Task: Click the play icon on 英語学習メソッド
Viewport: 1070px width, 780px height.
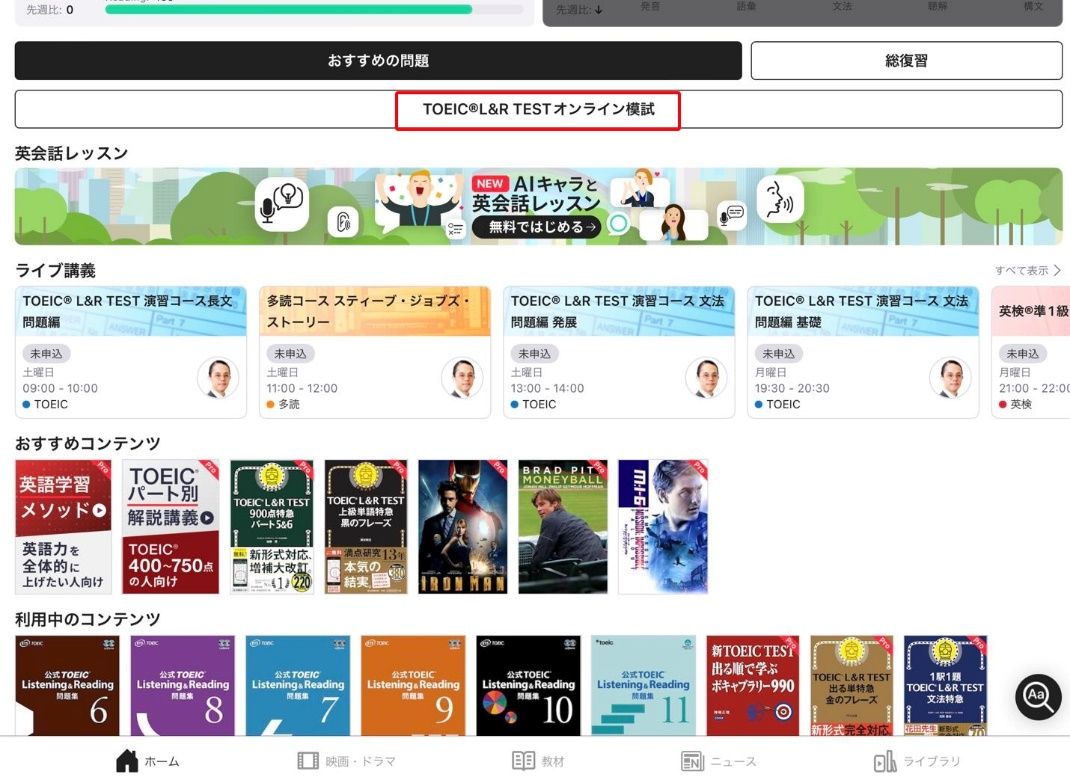Action: pyautogui.click(x=100, y=510)
